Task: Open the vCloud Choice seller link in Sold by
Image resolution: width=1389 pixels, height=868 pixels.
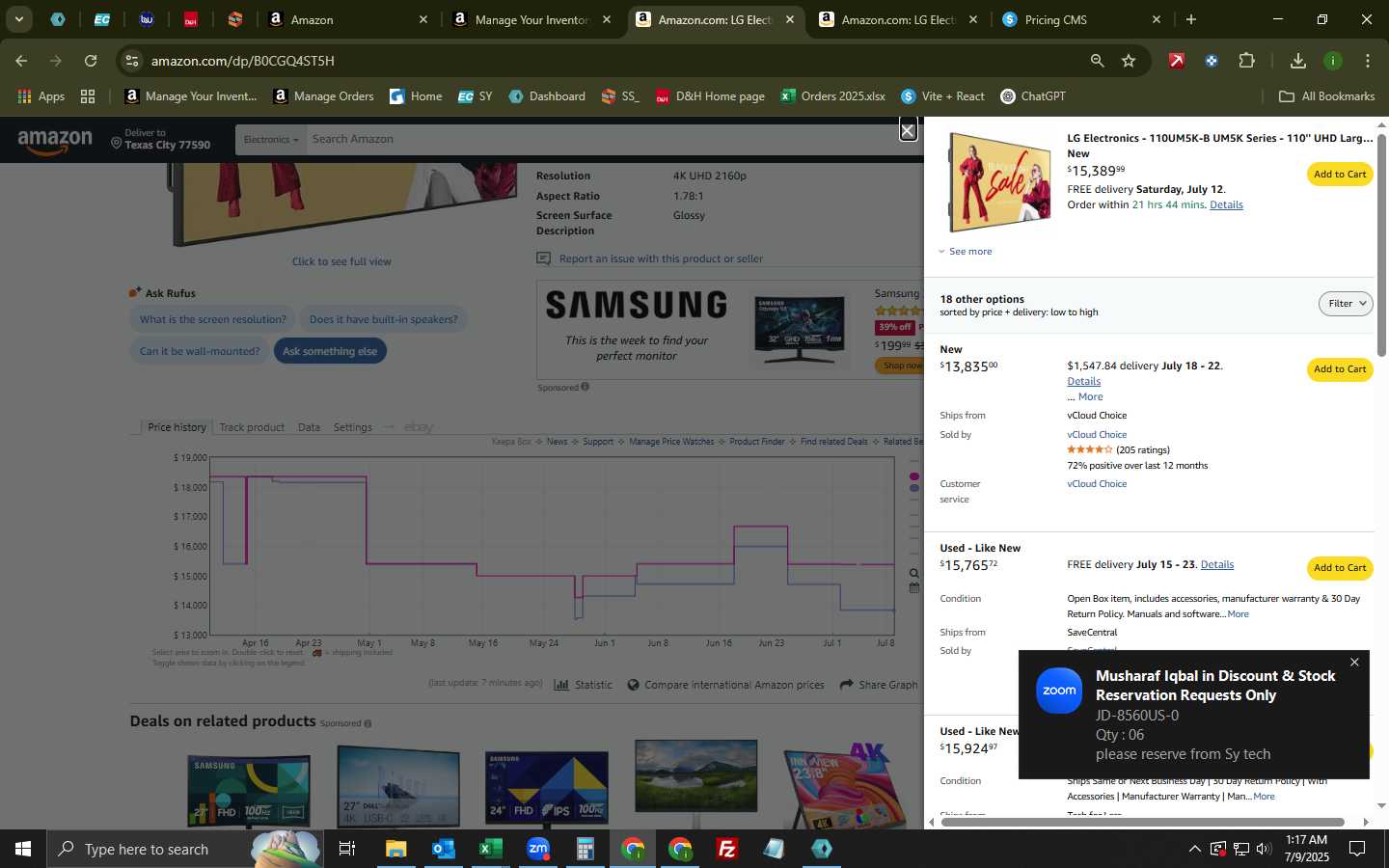Action: point(1097,435)
